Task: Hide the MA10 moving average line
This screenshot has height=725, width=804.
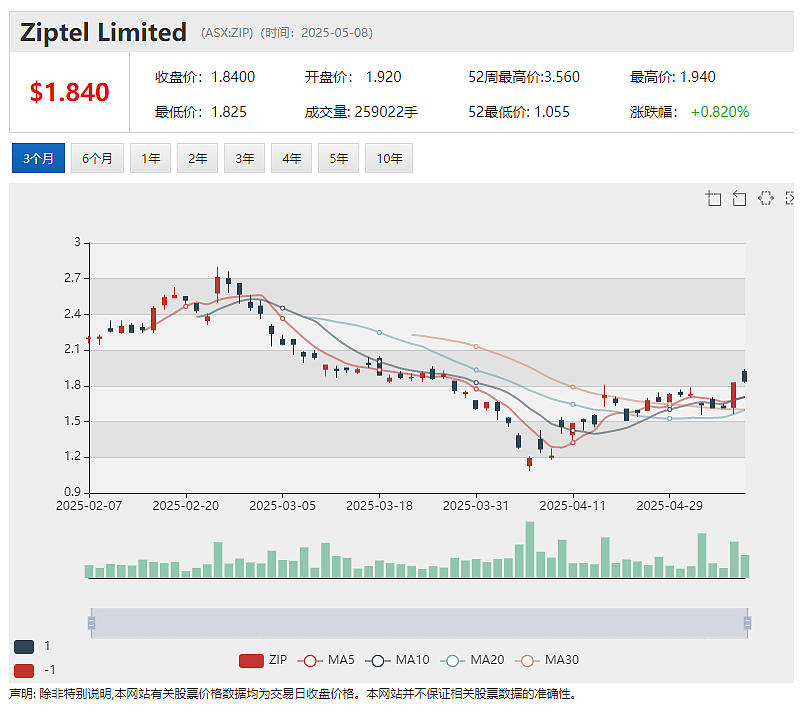Action: (397, 660)
